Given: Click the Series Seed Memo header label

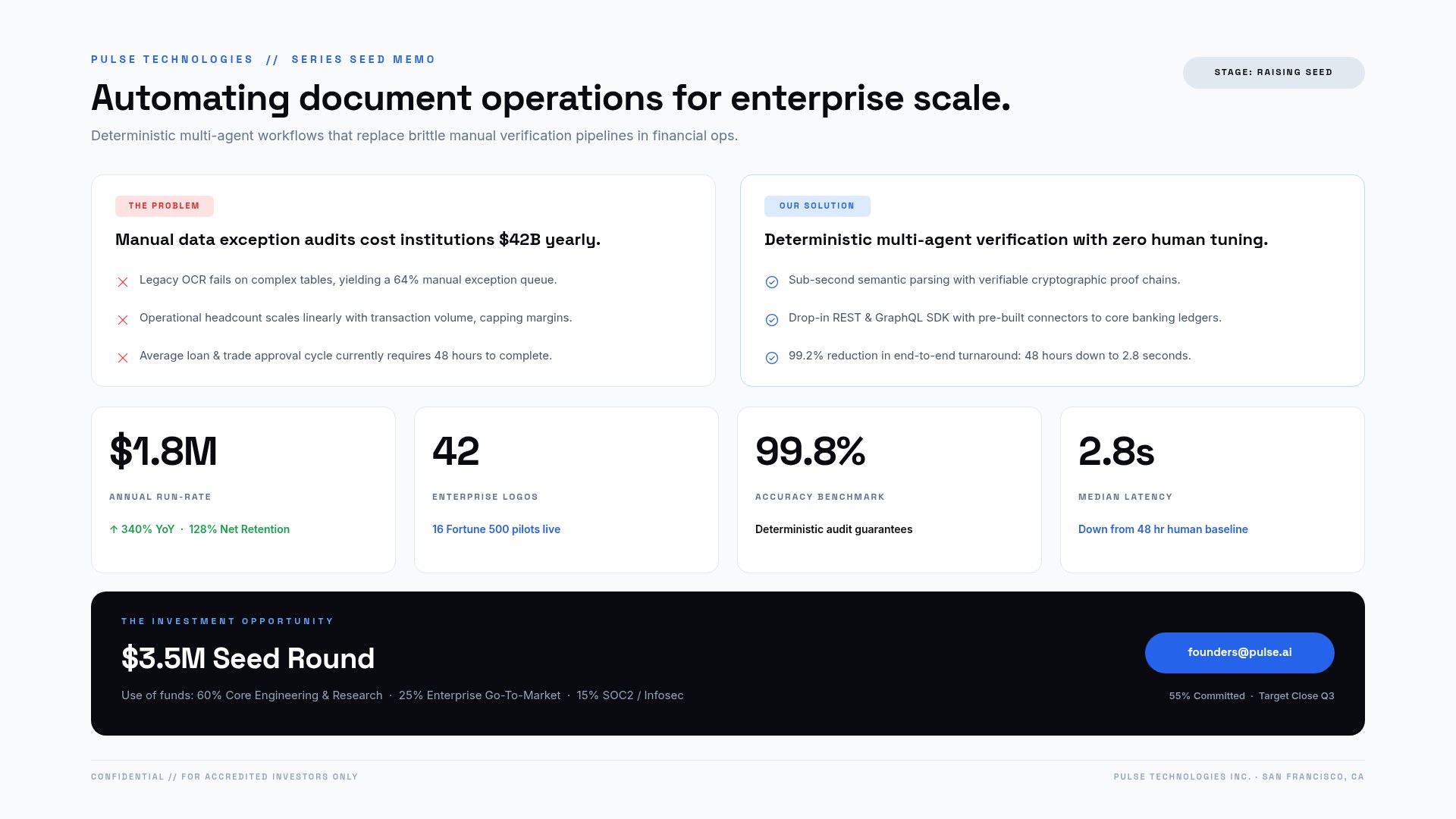Looking at the screenshot, I should tap(363, 59).
